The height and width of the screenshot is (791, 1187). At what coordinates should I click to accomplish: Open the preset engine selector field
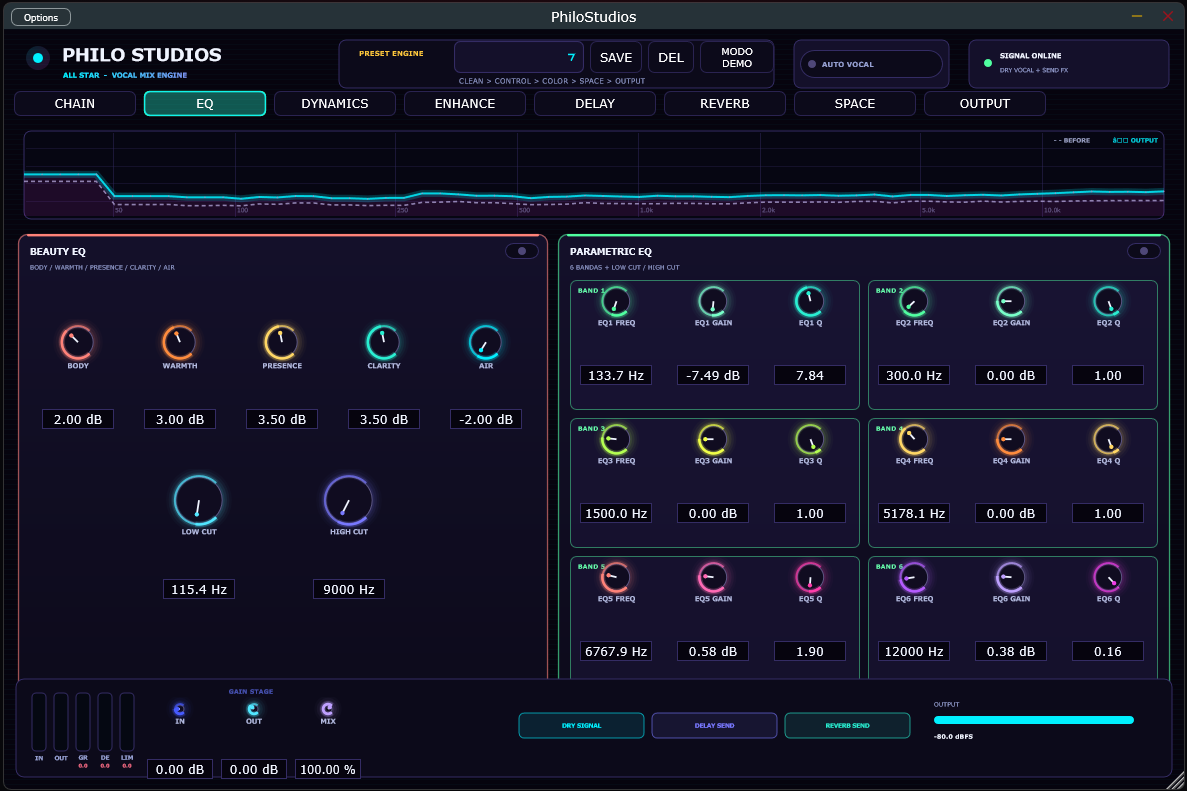[519, 57]
